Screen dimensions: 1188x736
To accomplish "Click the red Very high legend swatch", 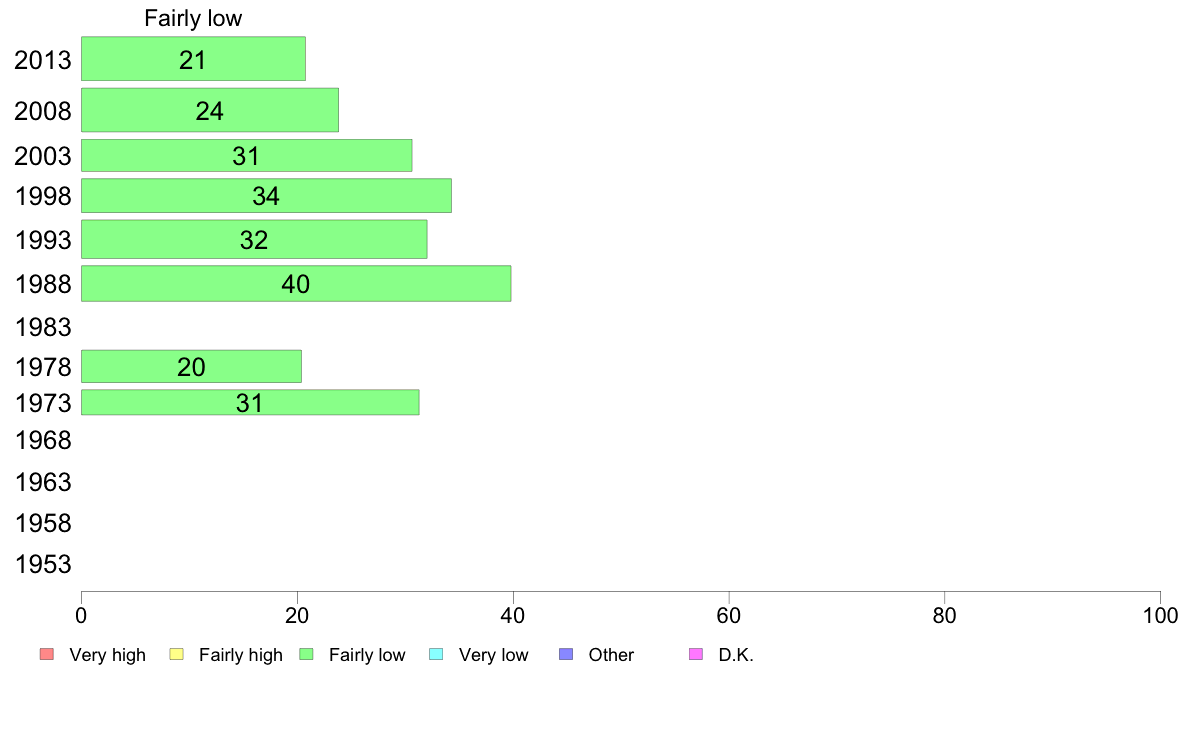I will coord(47,654).
